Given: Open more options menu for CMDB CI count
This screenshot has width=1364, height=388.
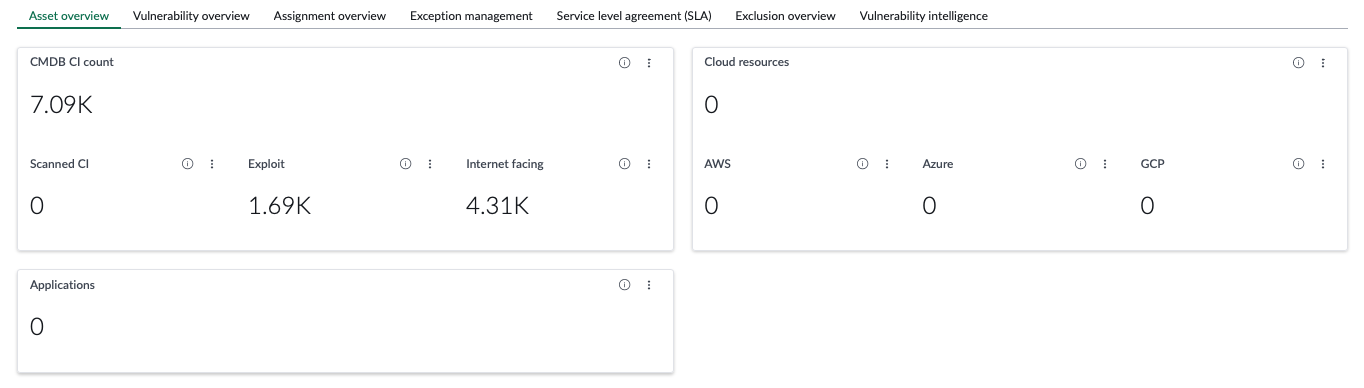Looking at the screenshot, I should tap(648, 62).
